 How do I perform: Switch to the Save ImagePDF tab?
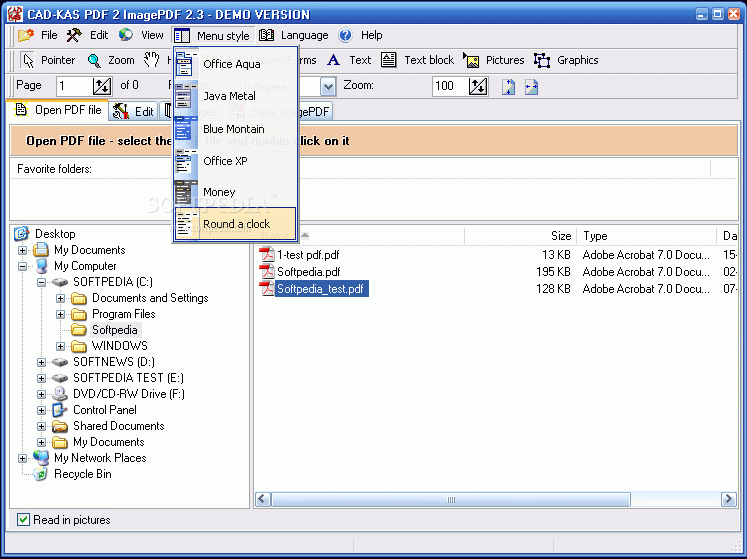[x=279, y=112]
